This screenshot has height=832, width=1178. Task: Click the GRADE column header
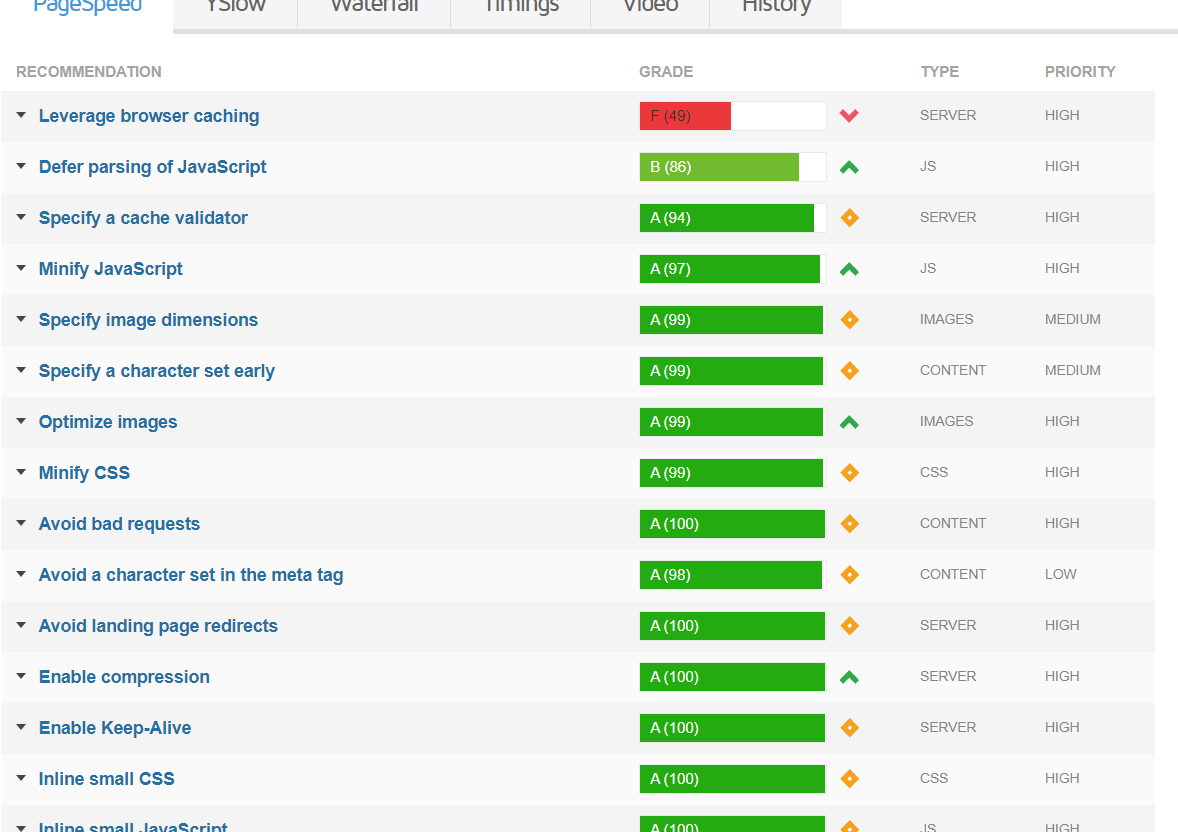pyautogui.click(x=666, y=71)
